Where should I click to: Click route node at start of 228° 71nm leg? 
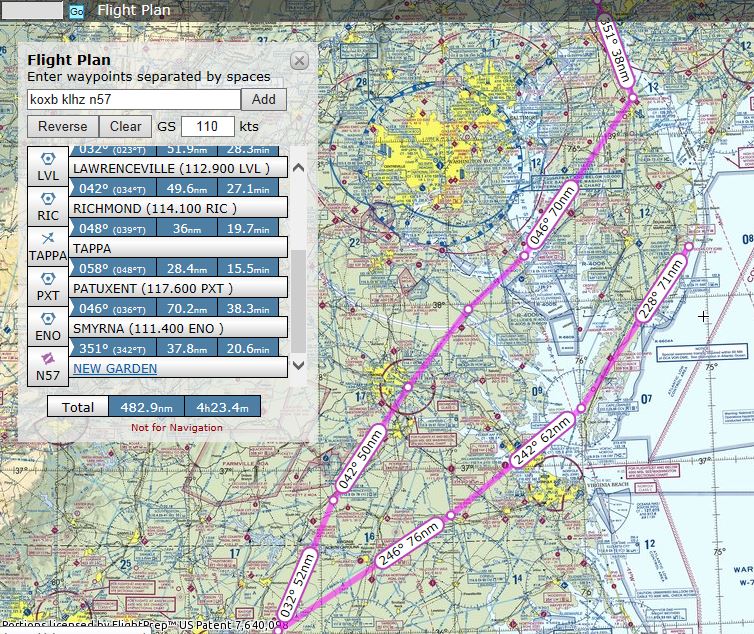(x=689, y=247)
